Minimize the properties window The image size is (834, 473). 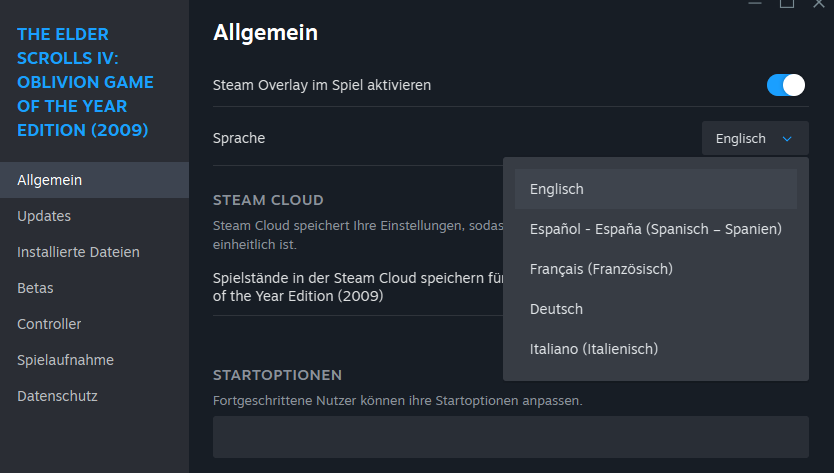[x=754, y=4]
